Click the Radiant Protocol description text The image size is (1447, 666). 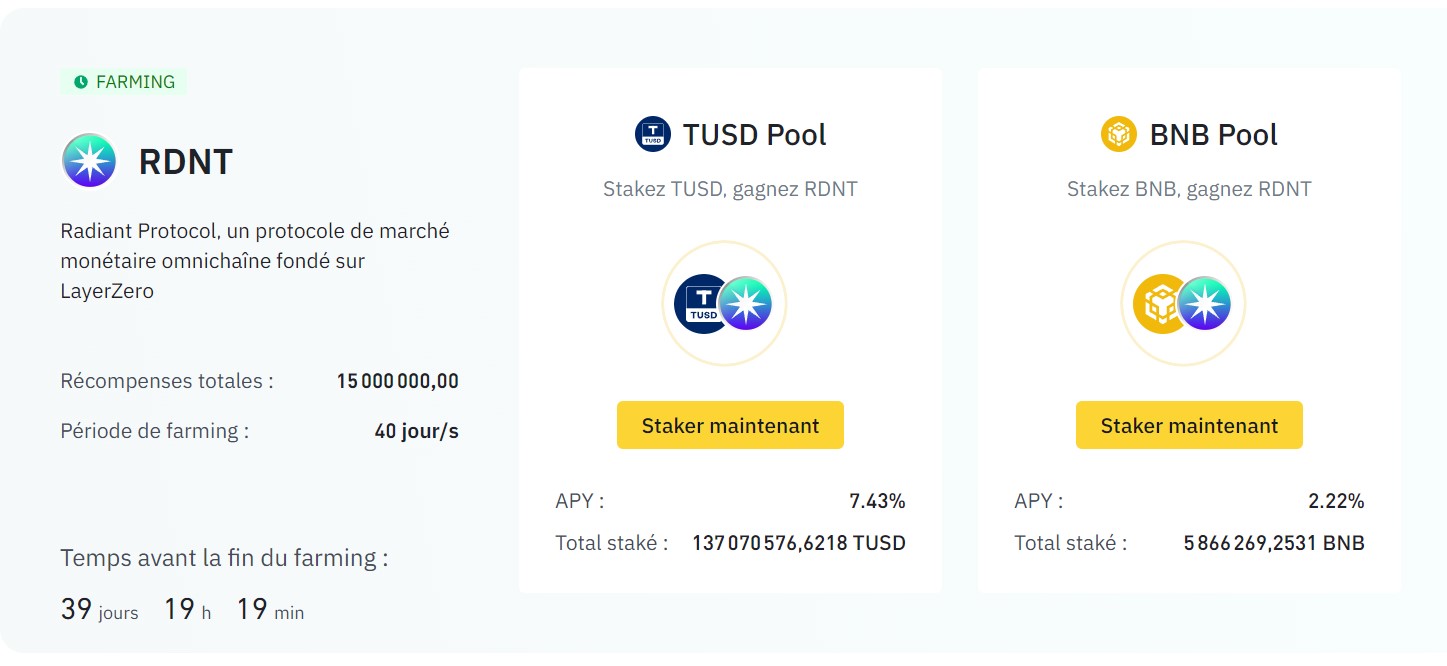pos(254,260)
